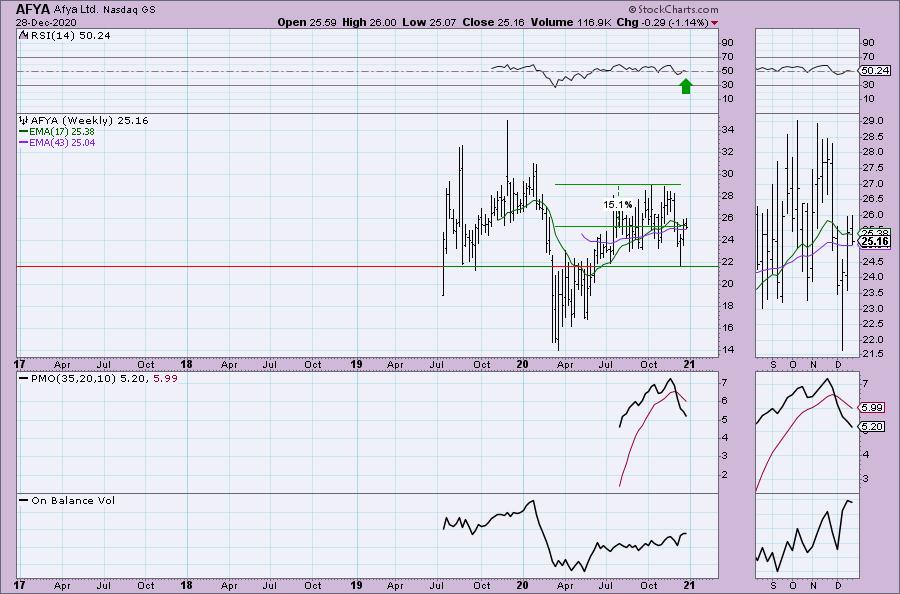900x594 pixels.
Task: Click the bold 25.16 price tag at right
Action: point(876,242)
